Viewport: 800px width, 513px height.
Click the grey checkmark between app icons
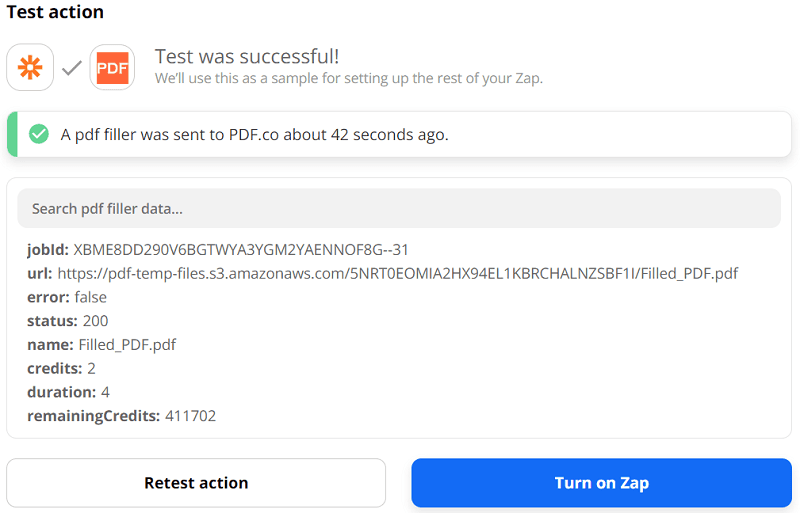pyautogui.click(x=71, y=68)
